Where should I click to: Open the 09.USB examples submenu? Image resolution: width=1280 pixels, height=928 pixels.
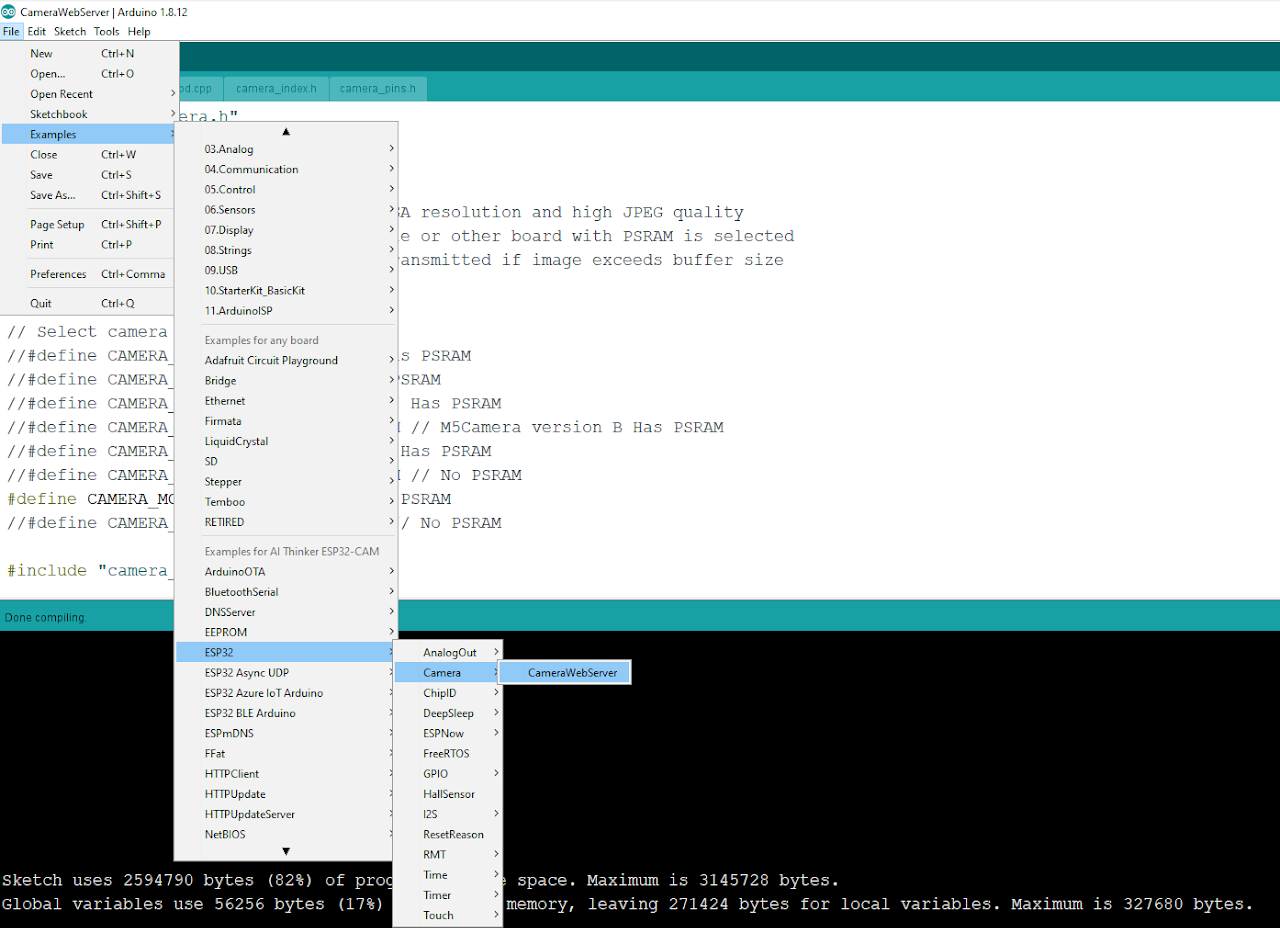point(286,270)
